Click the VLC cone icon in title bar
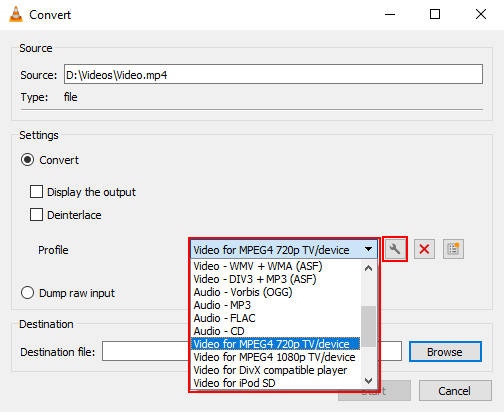This screenshot has width=504, height=412. (x=16, y=14)
